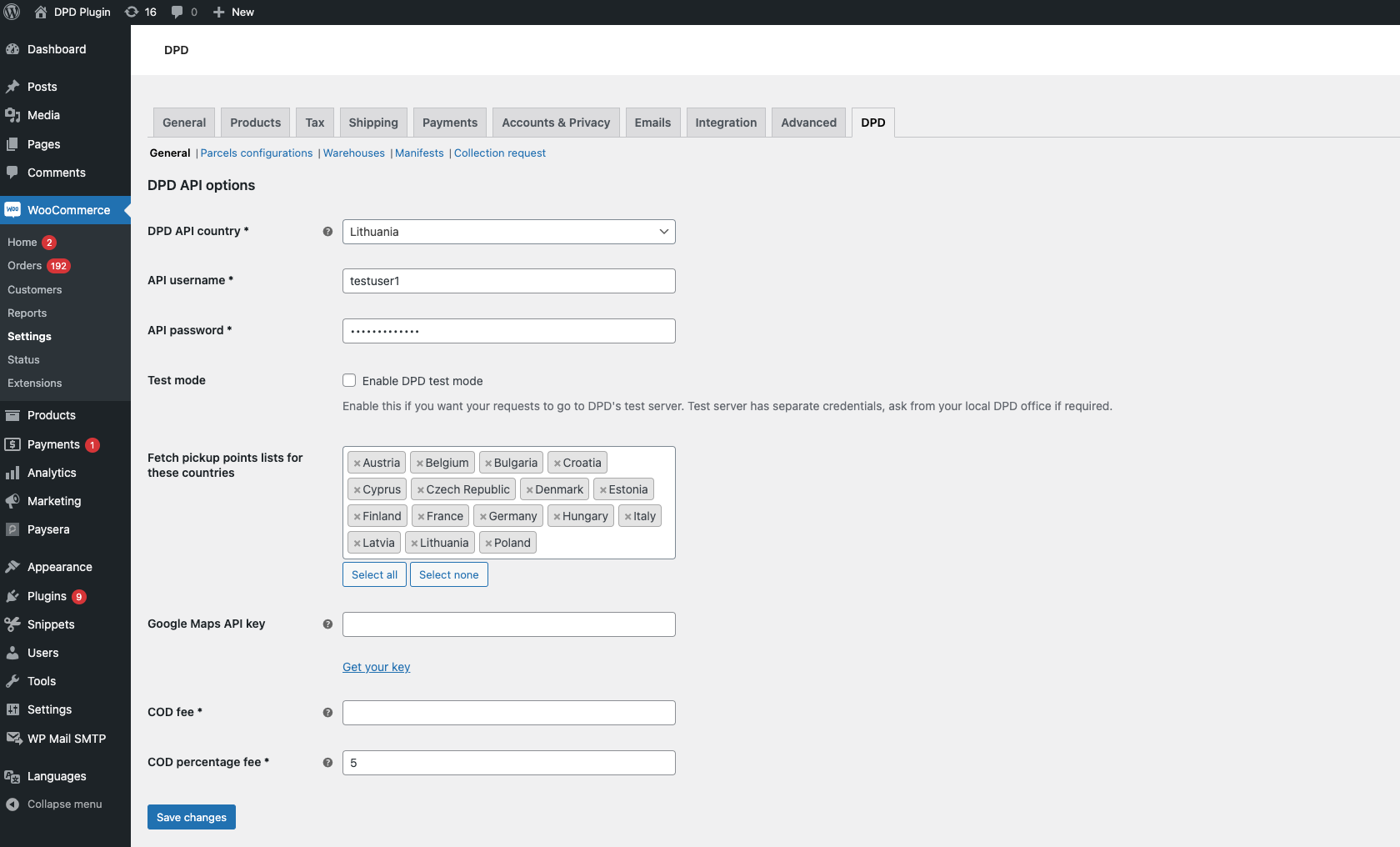Switch to the General settings tab

184,123
